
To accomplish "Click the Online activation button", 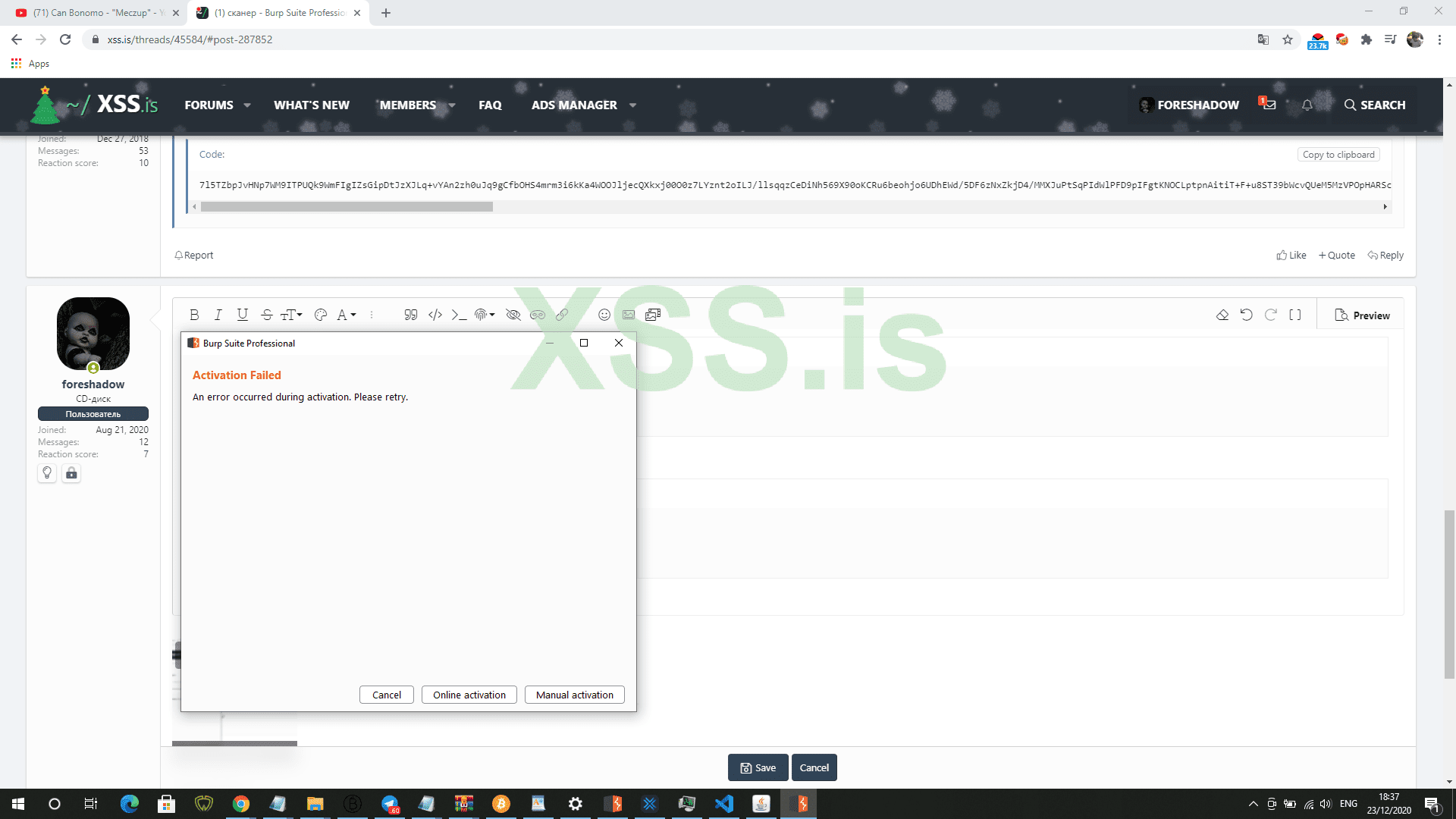I will (x=469, y=695).
